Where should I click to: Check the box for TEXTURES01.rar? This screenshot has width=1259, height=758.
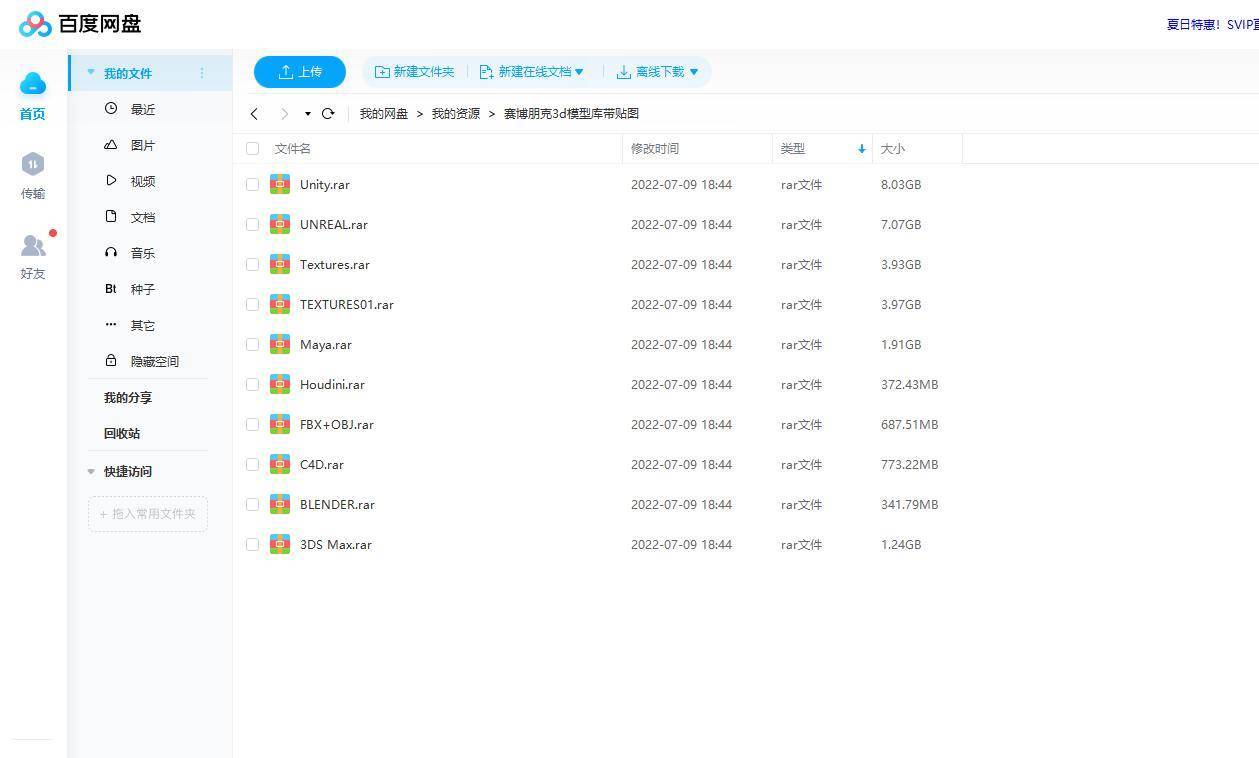coord(252,304)
